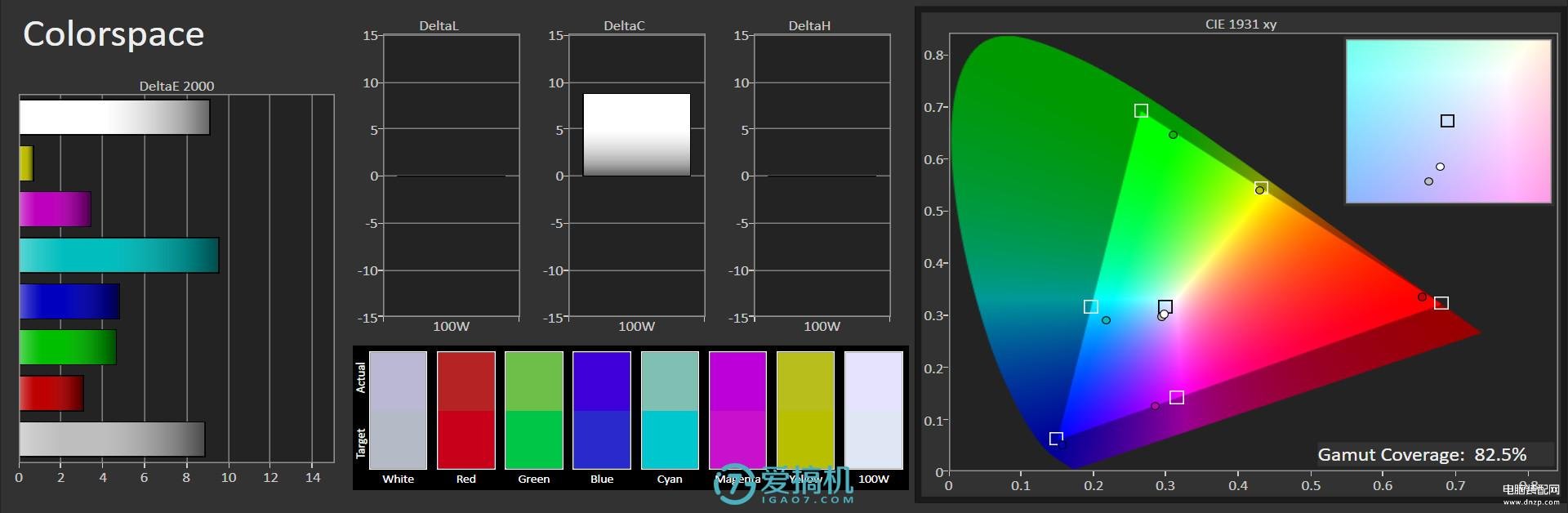1568x513 pixels.
Task: Click the Blue color swatch column
Action: coord(601,410)
